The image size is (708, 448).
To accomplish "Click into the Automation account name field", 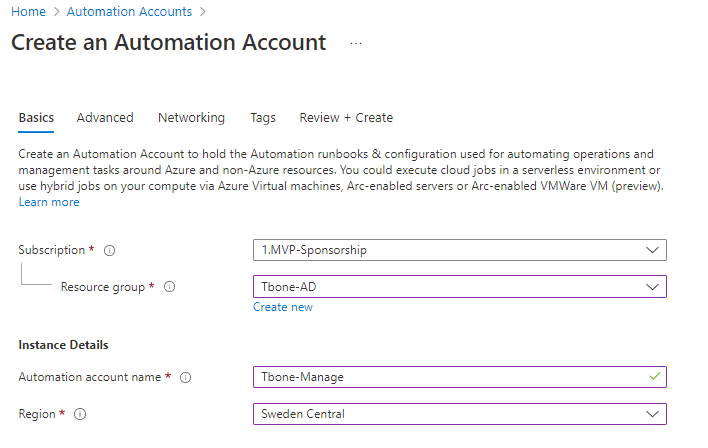I will tap(450, 377).
